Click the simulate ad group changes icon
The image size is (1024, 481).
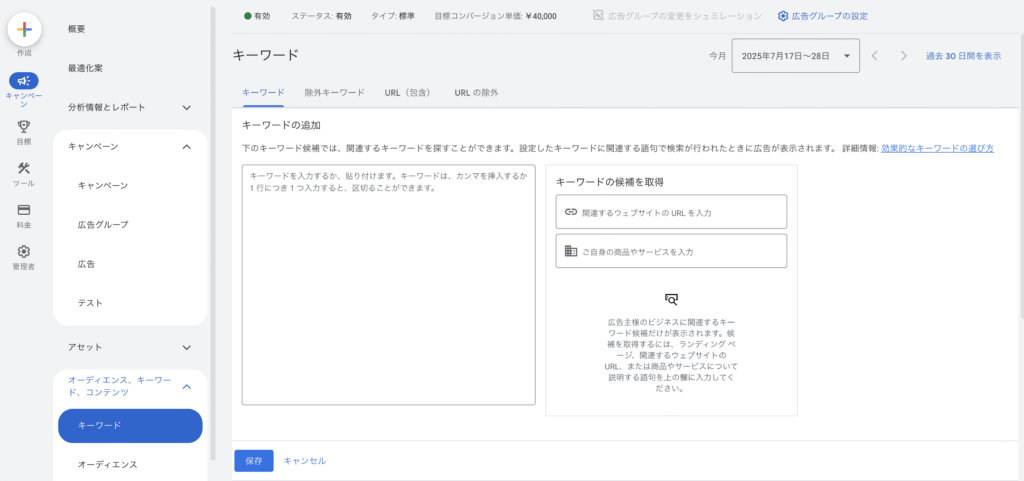pos(598,16)
